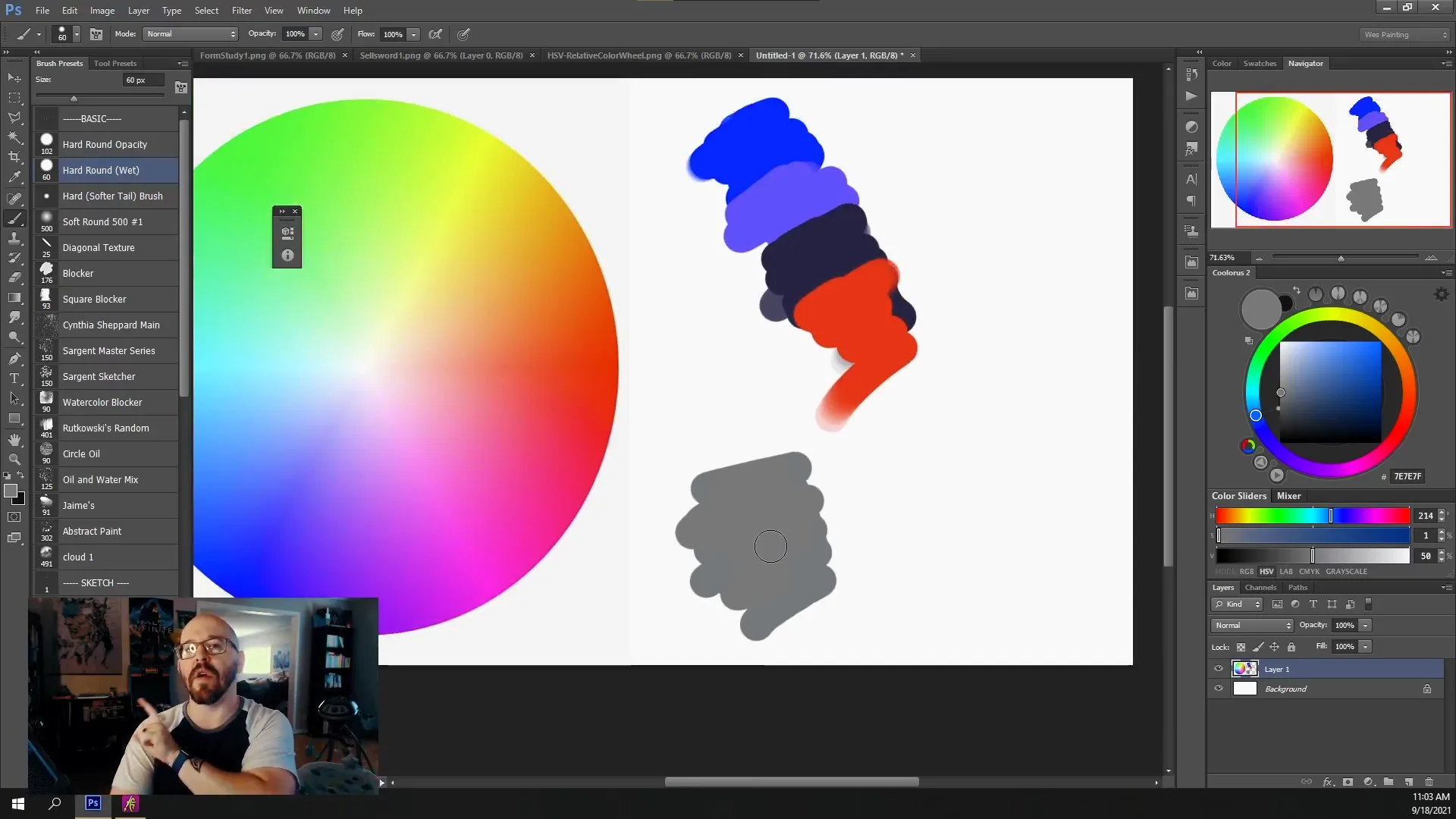Toggle visibility of the Background layer
The image size is (1456, 819).
click(x=1219, y=689)
